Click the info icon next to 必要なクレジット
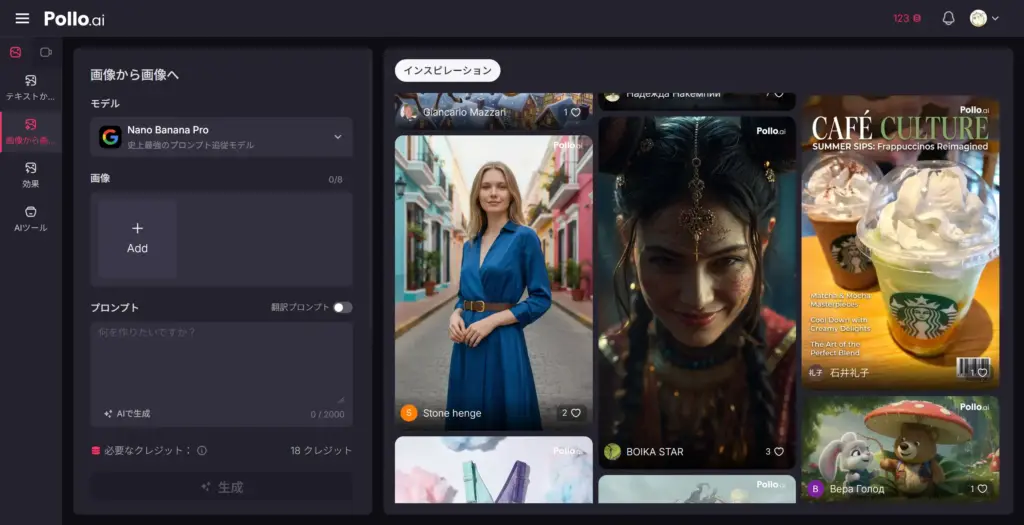The width and height of the screenshot is (1024, 525). 202,451
